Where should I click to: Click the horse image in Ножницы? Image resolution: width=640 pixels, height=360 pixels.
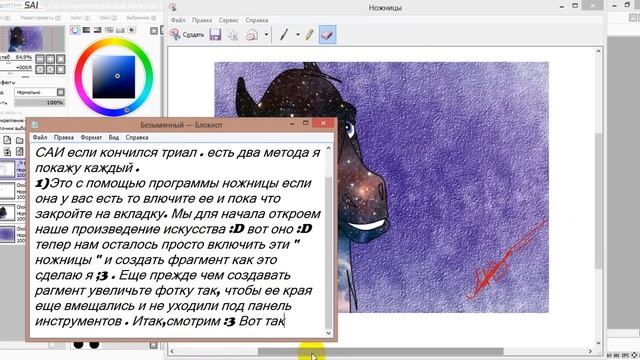382,187
